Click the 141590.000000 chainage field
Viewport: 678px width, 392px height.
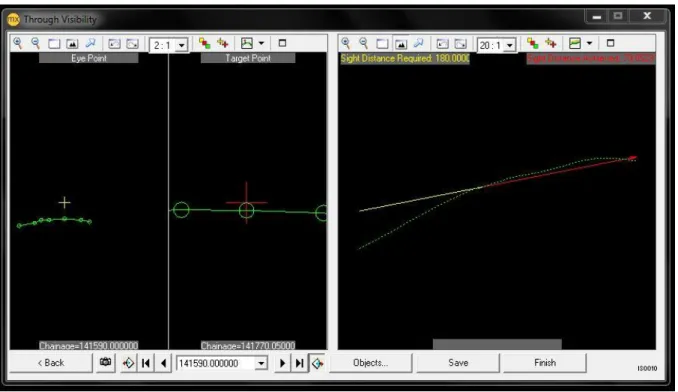(x=216, y=363)
